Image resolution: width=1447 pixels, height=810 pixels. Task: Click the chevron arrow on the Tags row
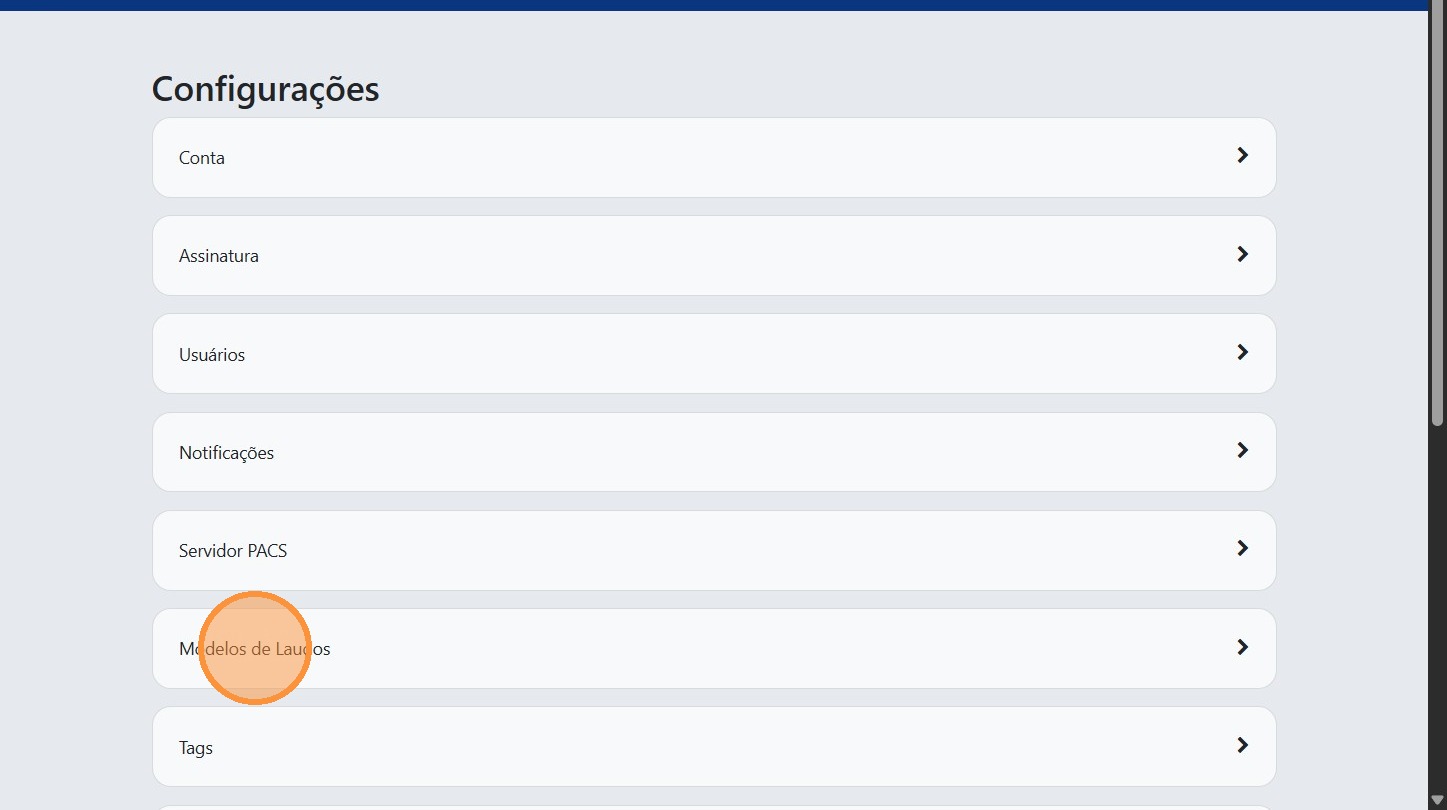tap(1242, 745)
